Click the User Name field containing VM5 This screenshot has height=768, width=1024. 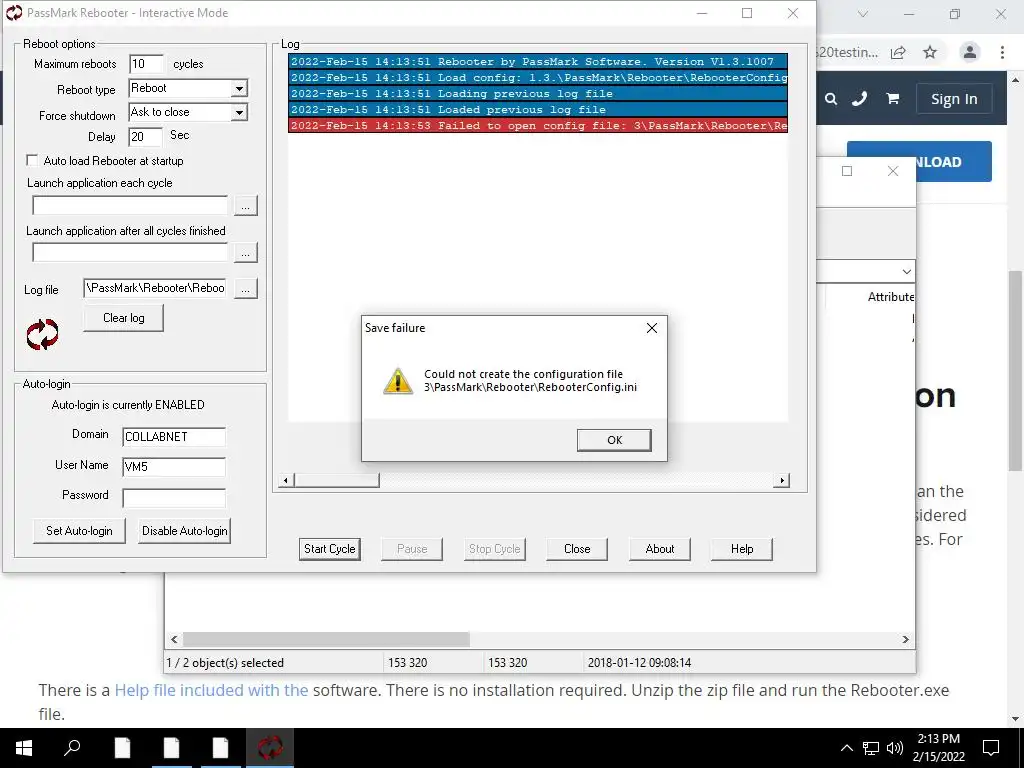point(174,467)
